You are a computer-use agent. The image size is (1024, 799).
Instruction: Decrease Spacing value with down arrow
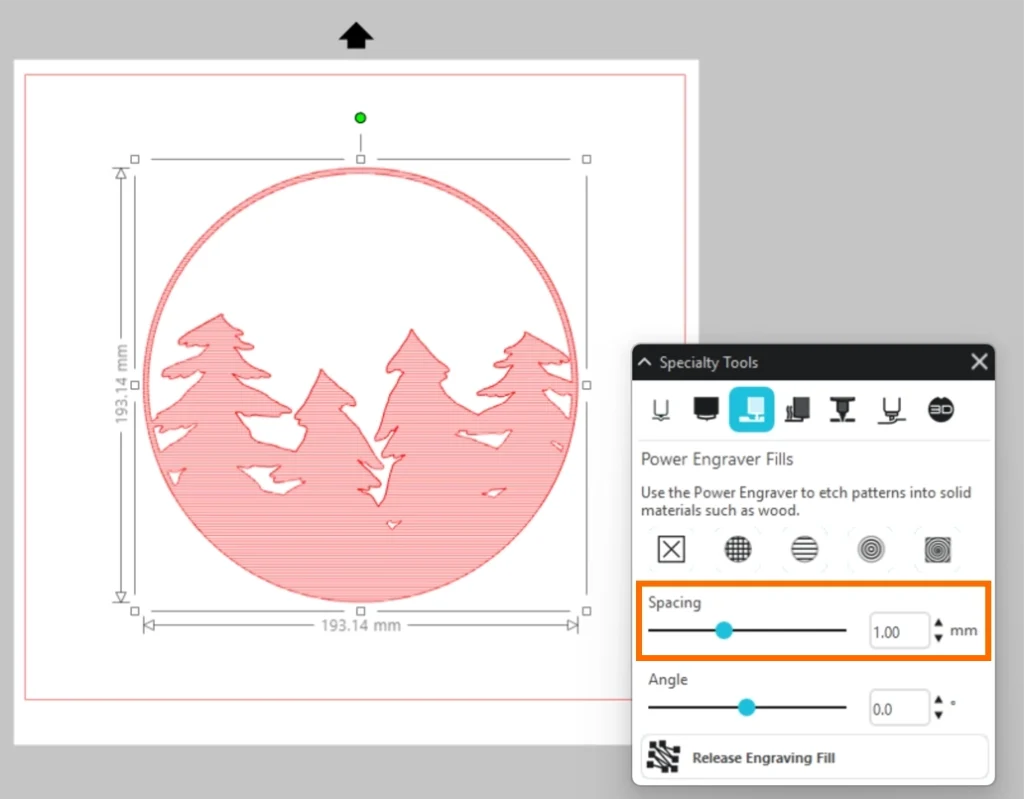[938, 639]
